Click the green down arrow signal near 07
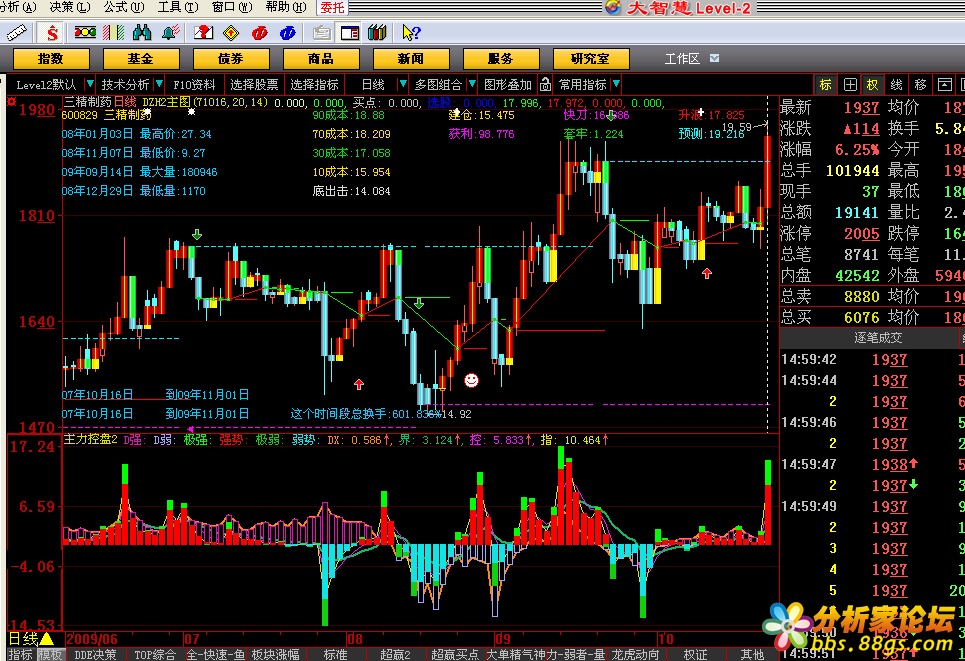Image resolution: width=965 pixels, height=661 pixels. click(197, 234)
